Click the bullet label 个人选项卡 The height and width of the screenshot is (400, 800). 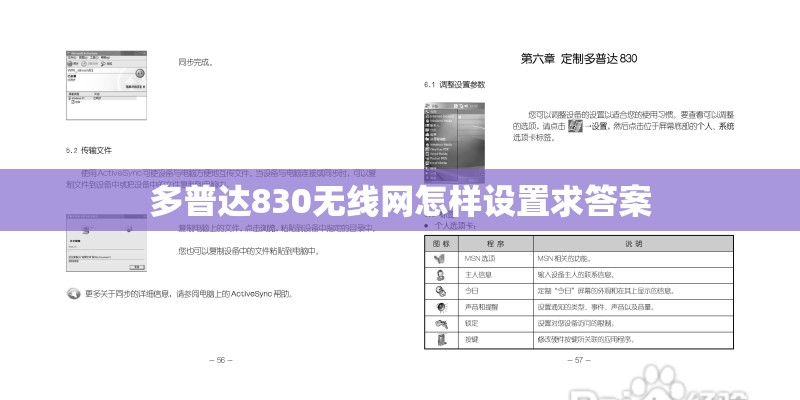point(454,226)
